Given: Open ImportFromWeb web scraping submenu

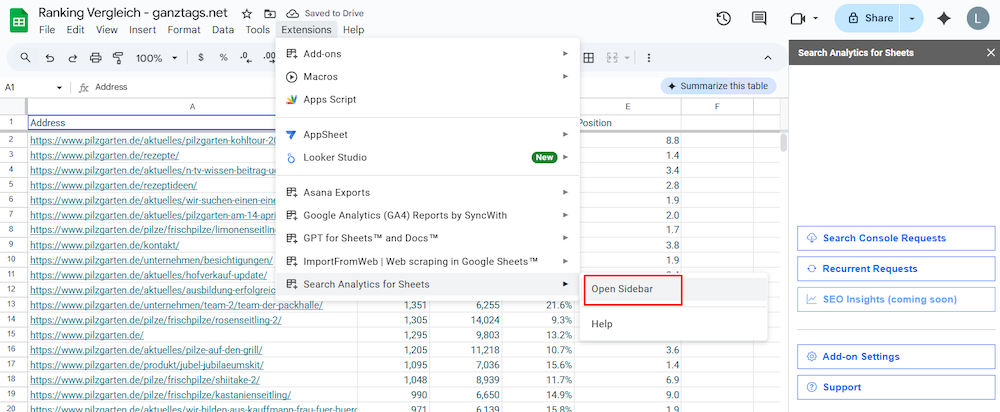Looking at the screenshot, I should click(x=427, y=261).
